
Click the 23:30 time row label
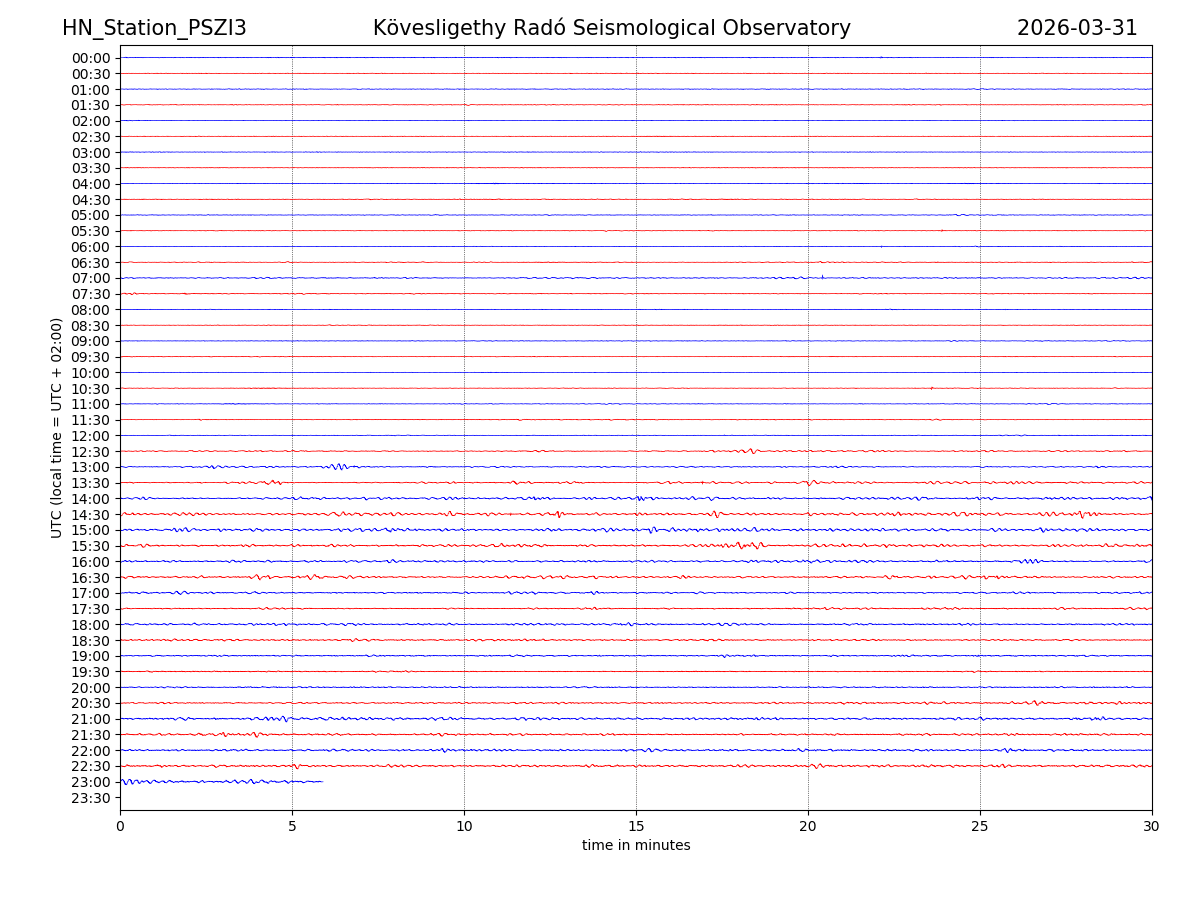pos(90,798)
